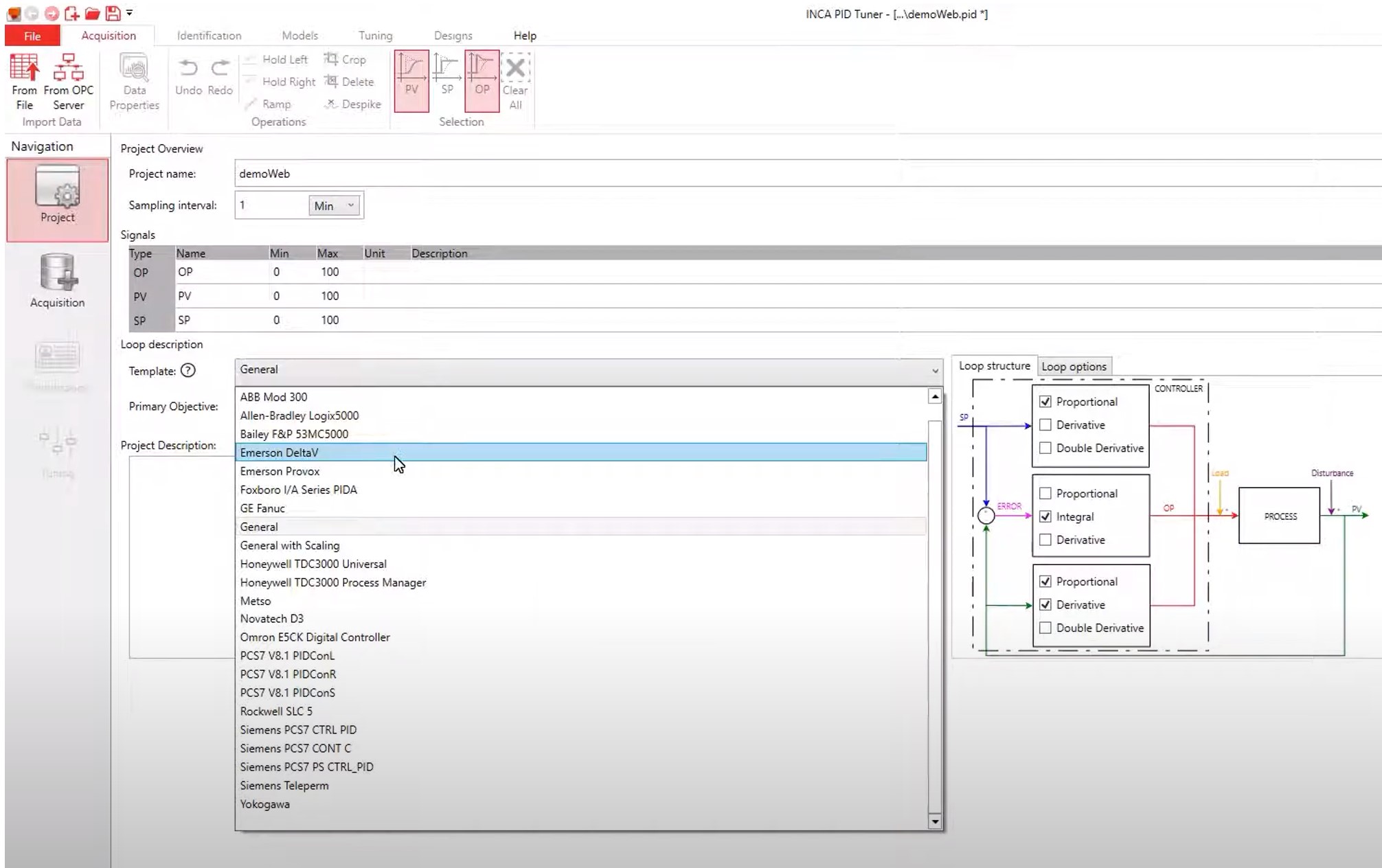Click the red File button

(32, 36)
